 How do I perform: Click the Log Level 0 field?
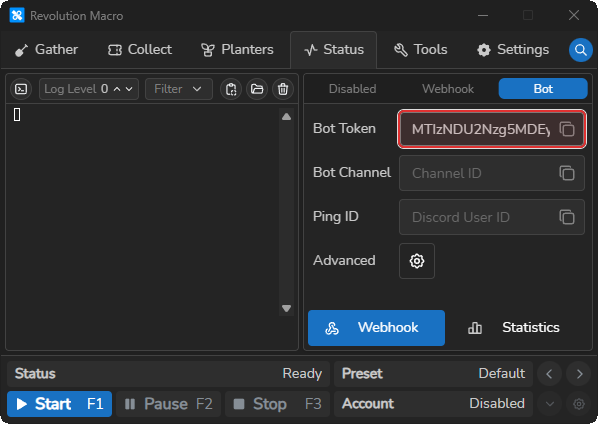pos(89,89)
